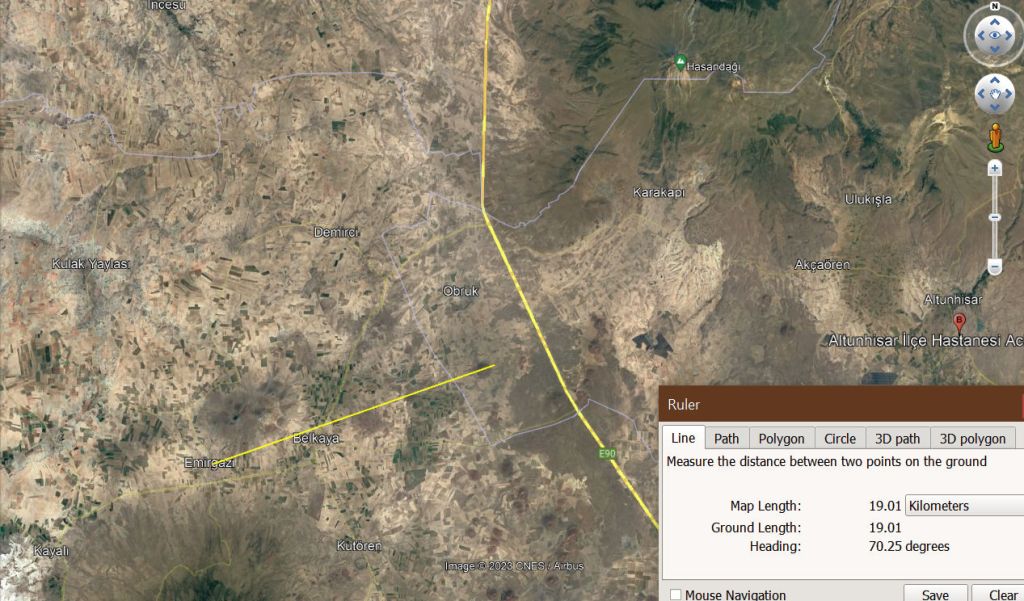Image resolution: width=1024 pixels, height=601 pixels.
Task: Switch to the Path tab
Action: click(x=726, y=438)
